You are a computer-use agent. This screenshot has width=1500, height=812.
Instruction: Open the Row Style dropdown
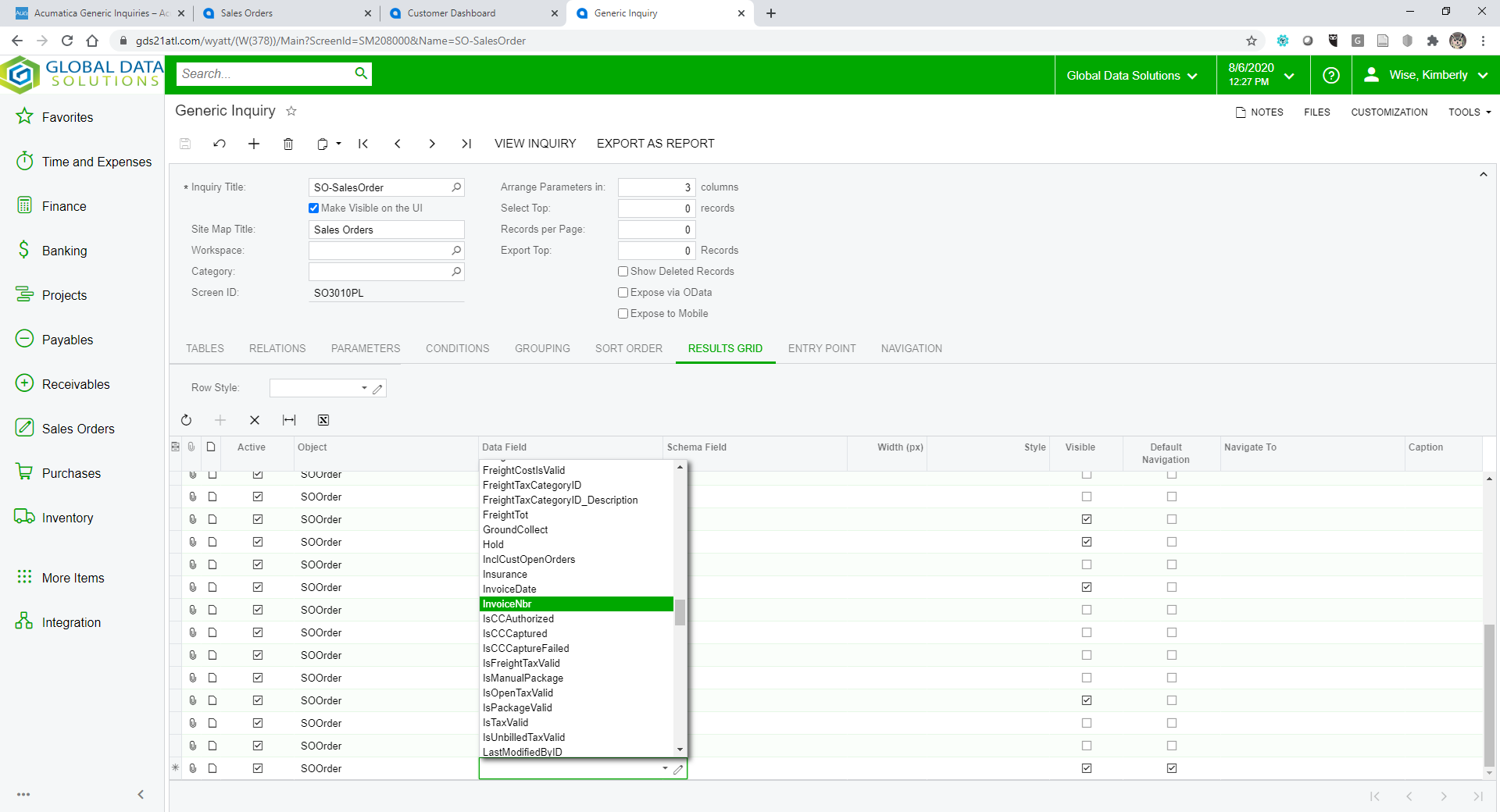pyautogui.click(x=364, y=388)
